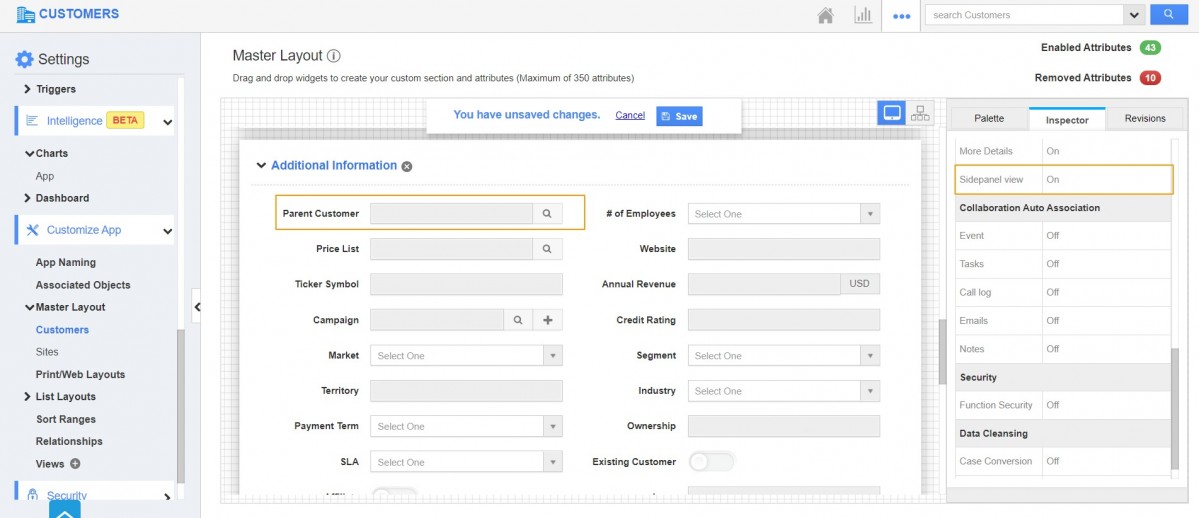Click the hierarchy view icon beside monitor
The image size is (1199, 518).
(920, 113)
